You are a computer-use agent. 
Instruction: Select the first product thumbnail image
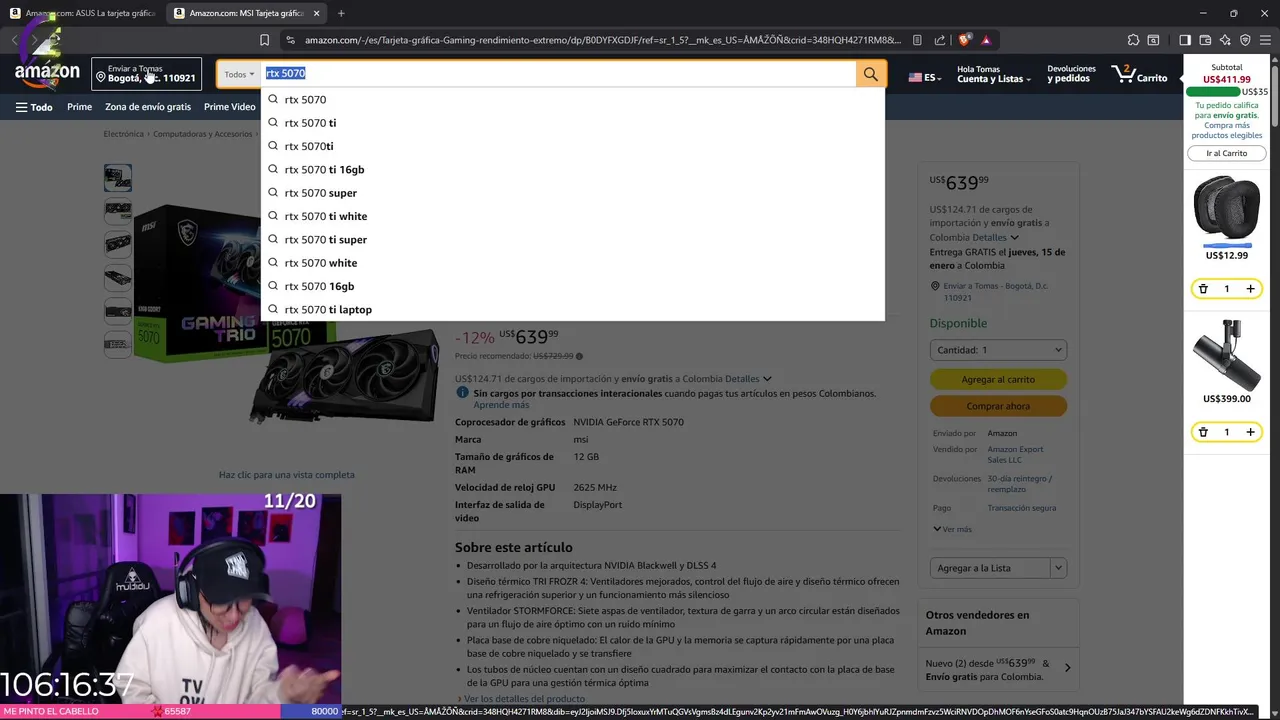click(118, 178)
